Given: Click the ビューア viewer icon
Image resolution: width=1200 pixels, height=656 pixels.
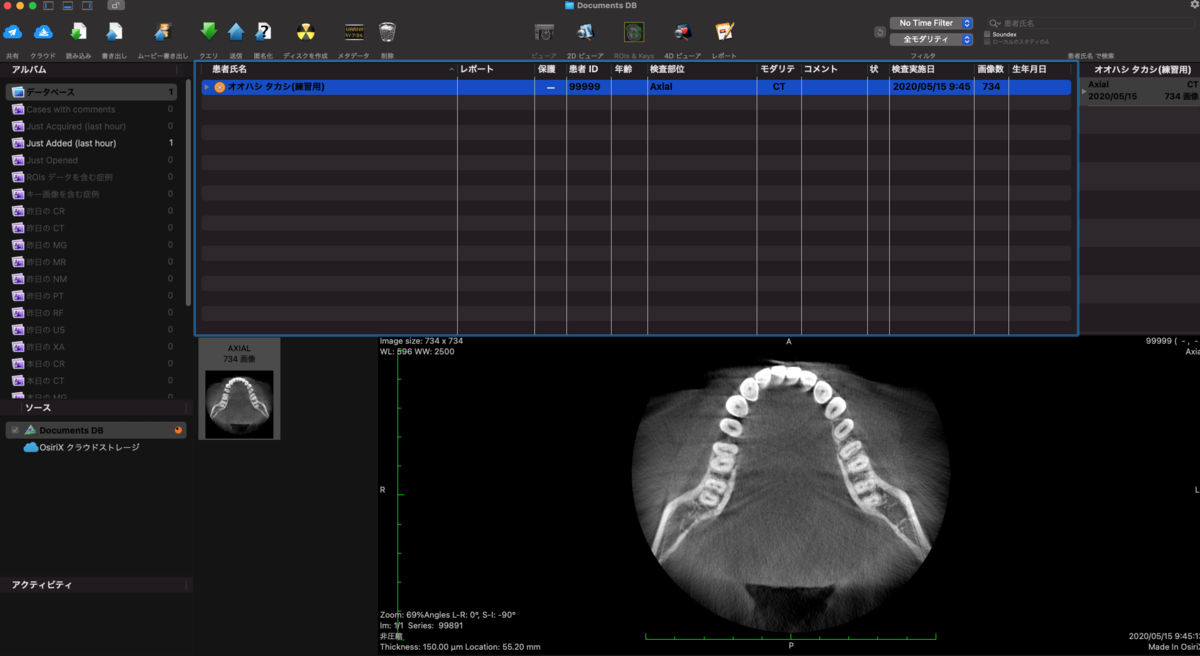Looking at the screenshot, I should (x=544, y=32).
